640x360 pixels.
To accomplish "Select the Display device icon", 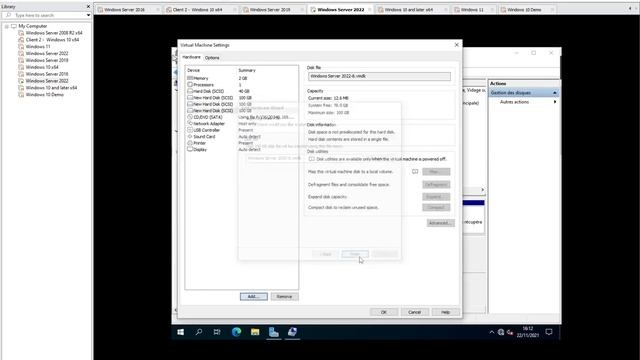I will 190,149.
